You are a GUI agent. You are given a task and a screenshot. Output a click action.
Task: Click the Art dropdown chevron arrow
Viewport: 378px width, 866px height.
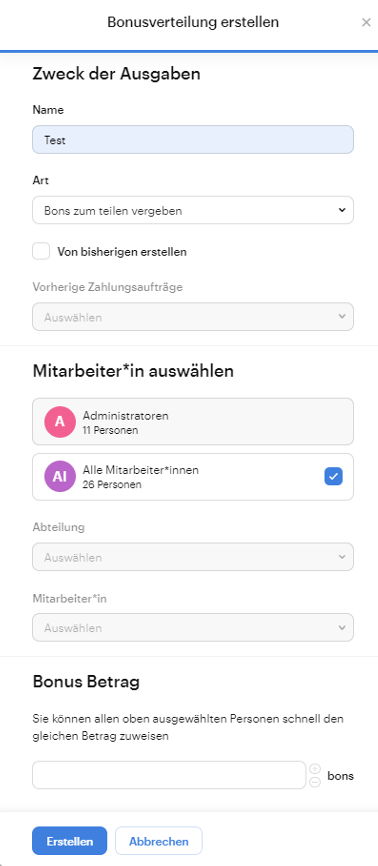pyautogui.click(x=342, y=210)
